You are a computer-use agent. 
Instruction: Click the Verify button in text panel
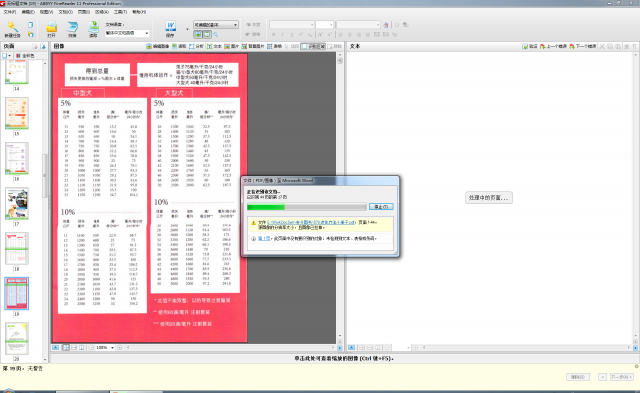click(x=530, y=47)
